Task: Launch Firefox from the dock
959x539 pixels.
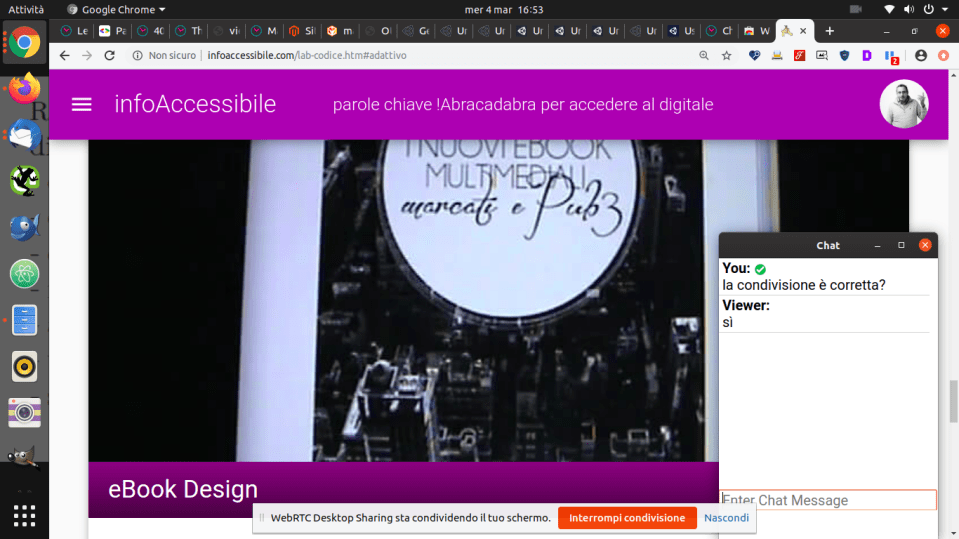Action: coord(24,88)
